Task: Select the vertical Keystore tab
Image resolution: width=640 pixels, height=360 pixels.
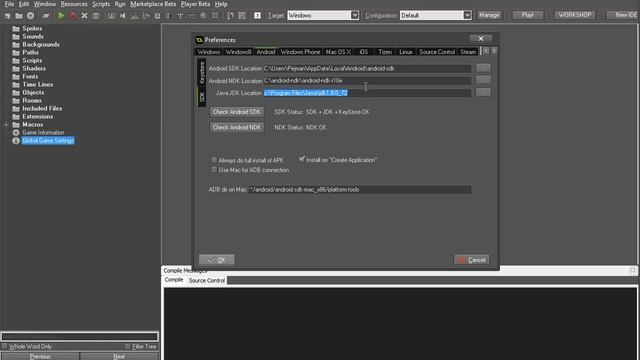Action: coord(202,73)
